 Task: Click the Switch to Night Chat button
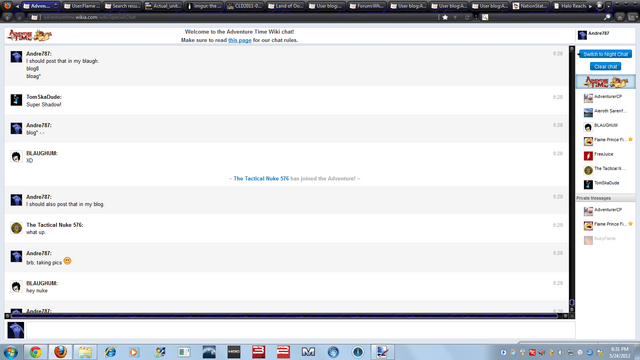[x=605, y=54]
